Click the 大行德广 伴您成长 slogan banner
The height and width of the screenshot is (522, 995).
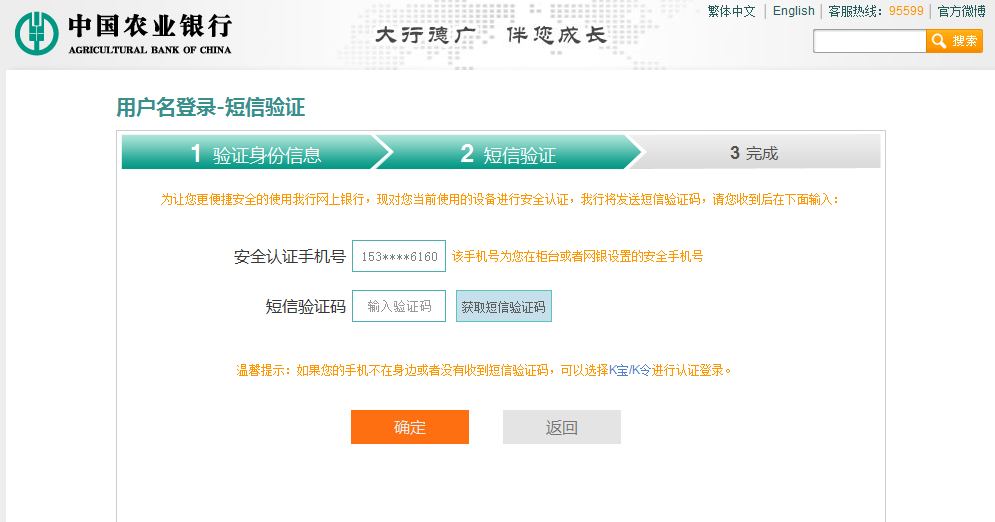[x=490, y=35]
